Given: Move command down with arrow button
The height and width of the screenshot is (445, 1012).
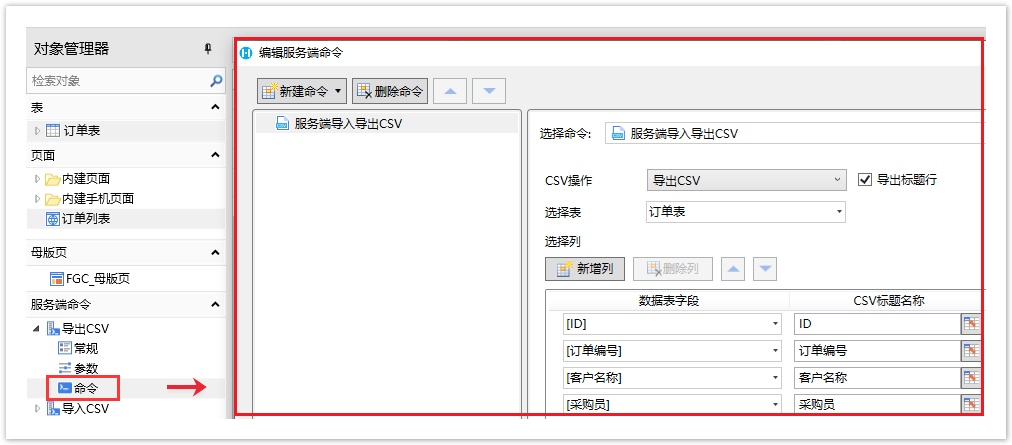Looking at the screenshot, I should 488,91.
